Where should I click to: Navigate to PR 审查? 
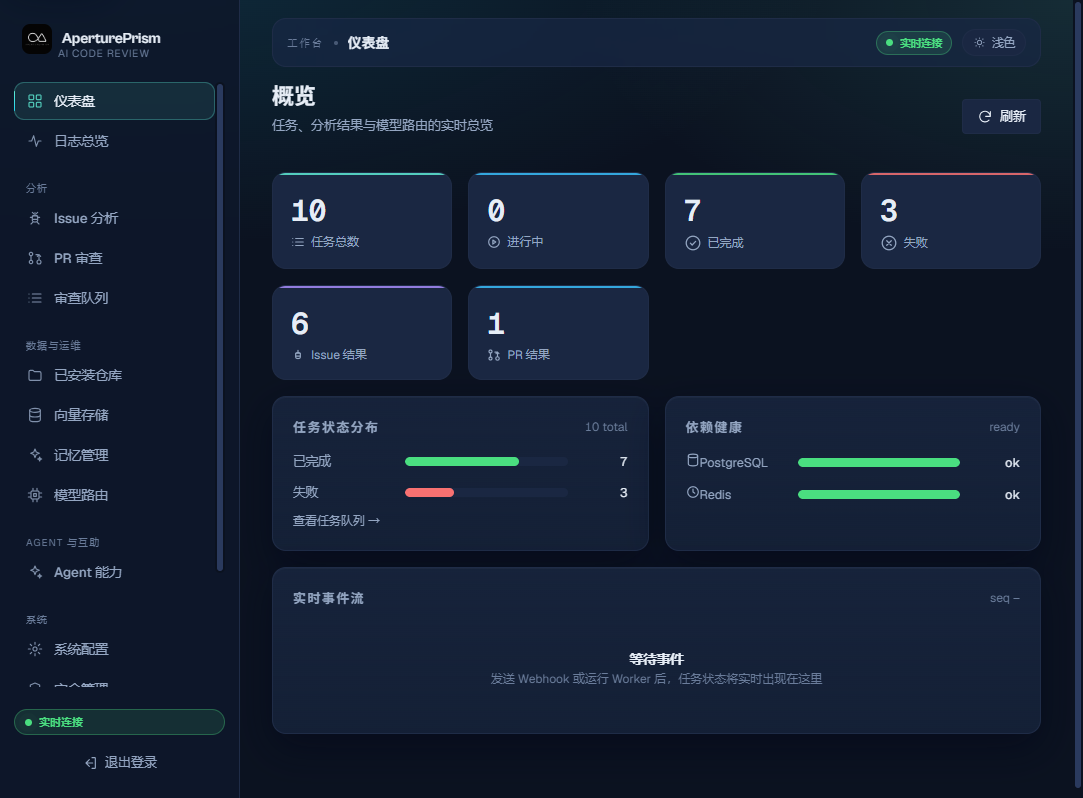[x=114, y=258]
